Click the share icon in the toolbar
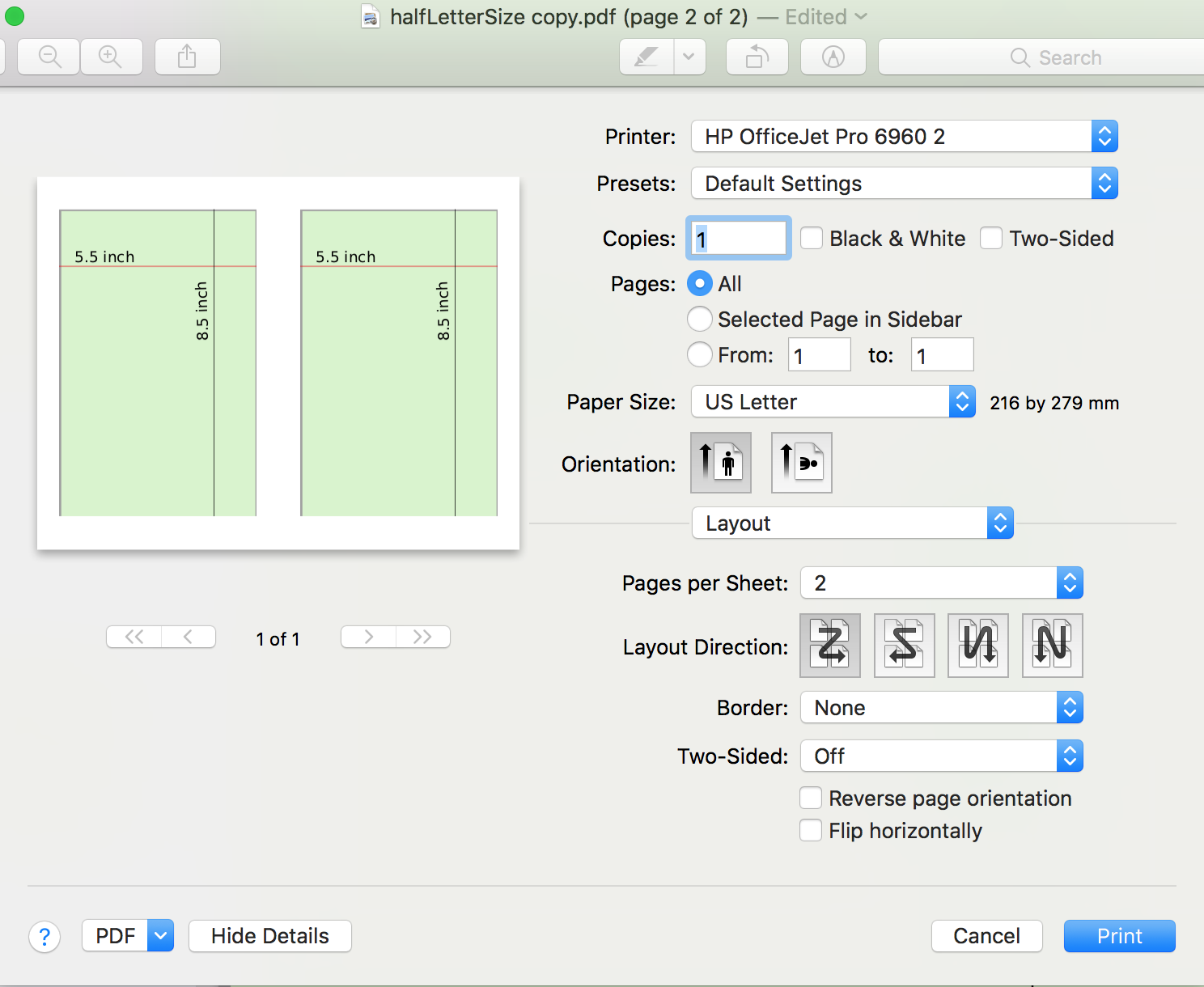This screenshot has width=1204, height=987. [x=187, y=57]
